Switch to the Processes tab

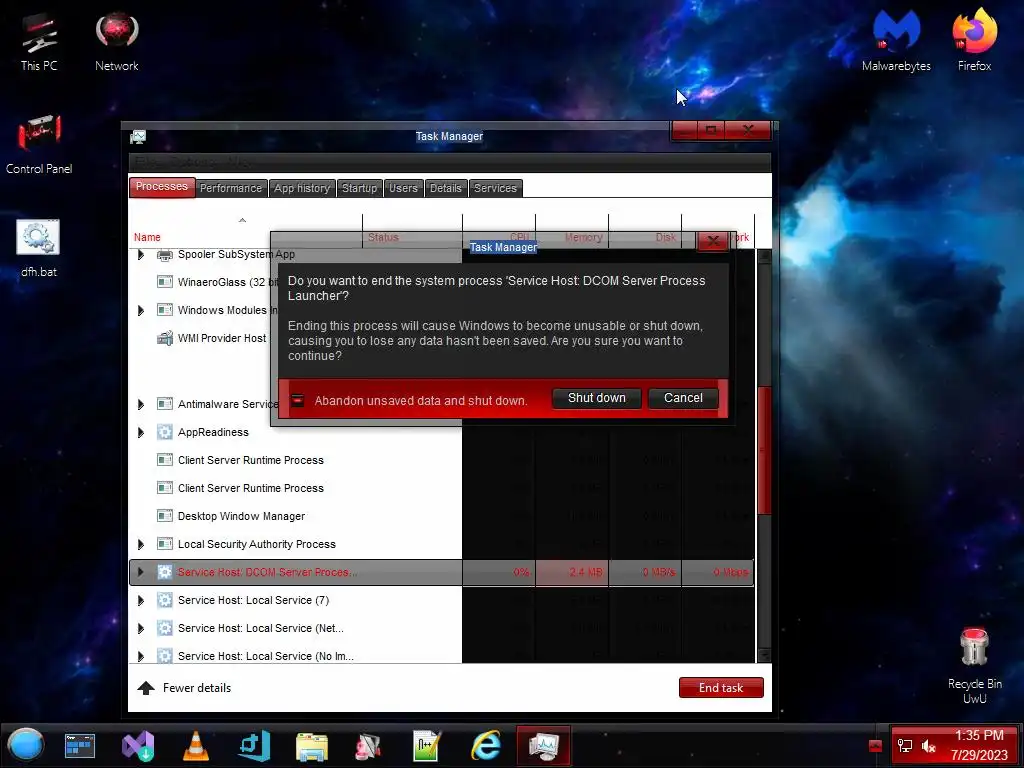pyautogui.click(x=162, y=187)
